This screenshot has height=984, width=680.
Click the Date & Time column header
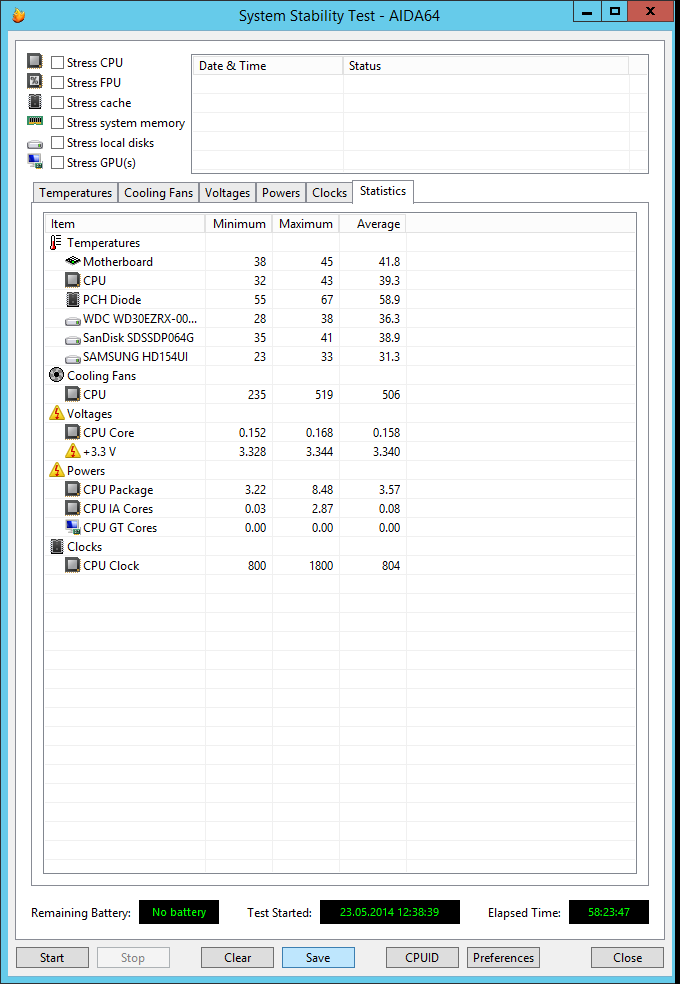[268, 66]
